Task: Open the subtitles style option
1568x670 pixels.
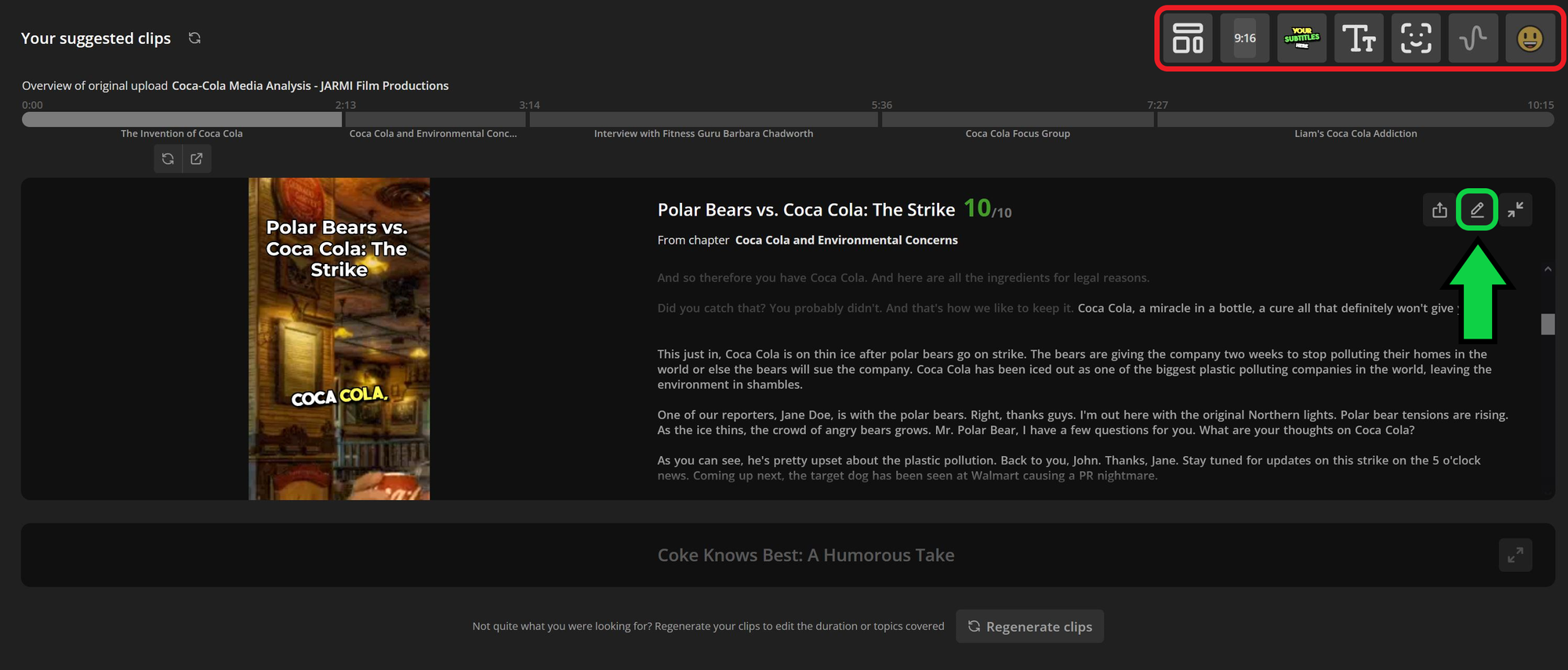Action: [1302, 38]
